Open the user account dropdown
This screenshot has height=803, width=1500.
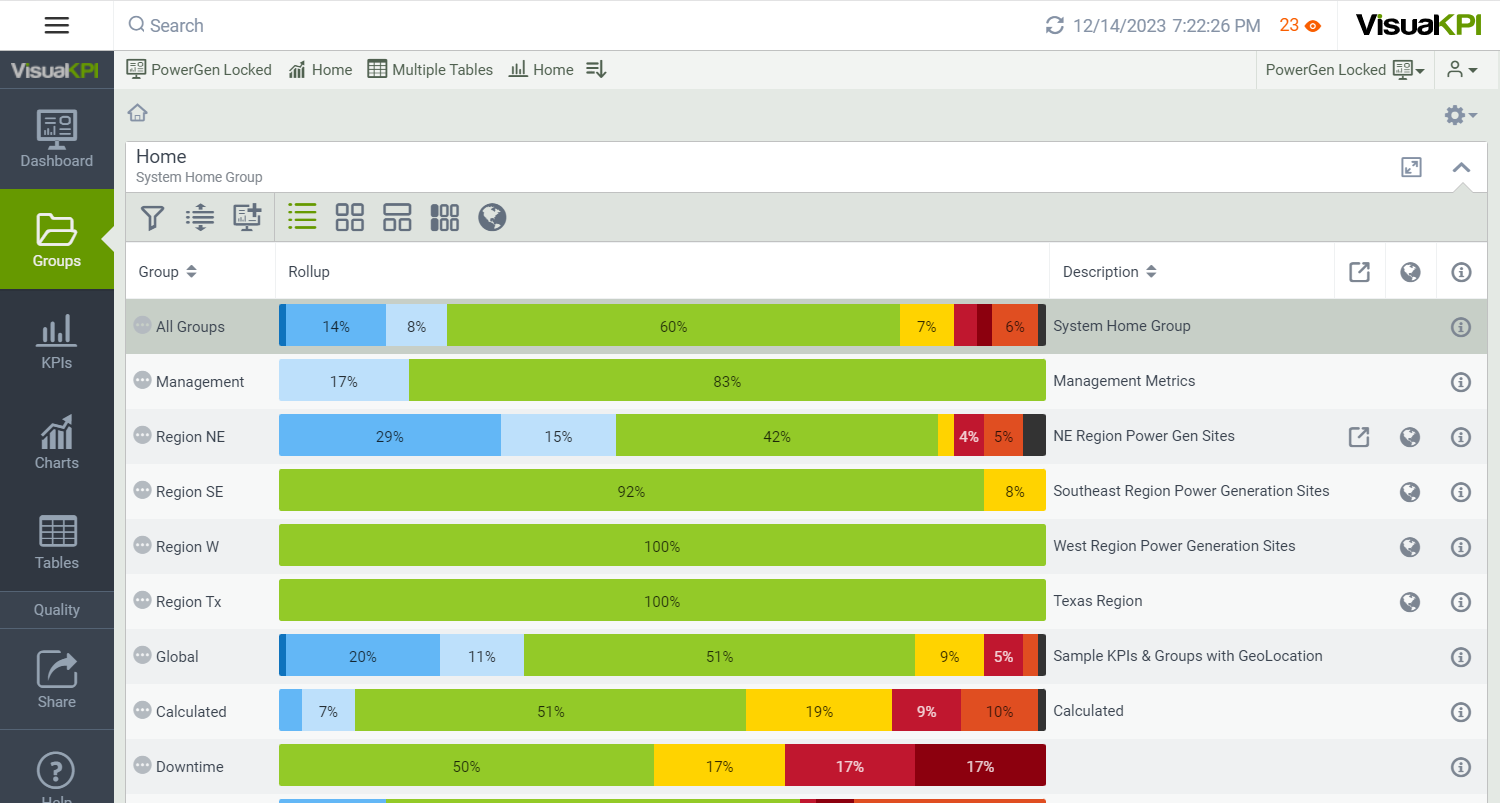point(1461,70)
